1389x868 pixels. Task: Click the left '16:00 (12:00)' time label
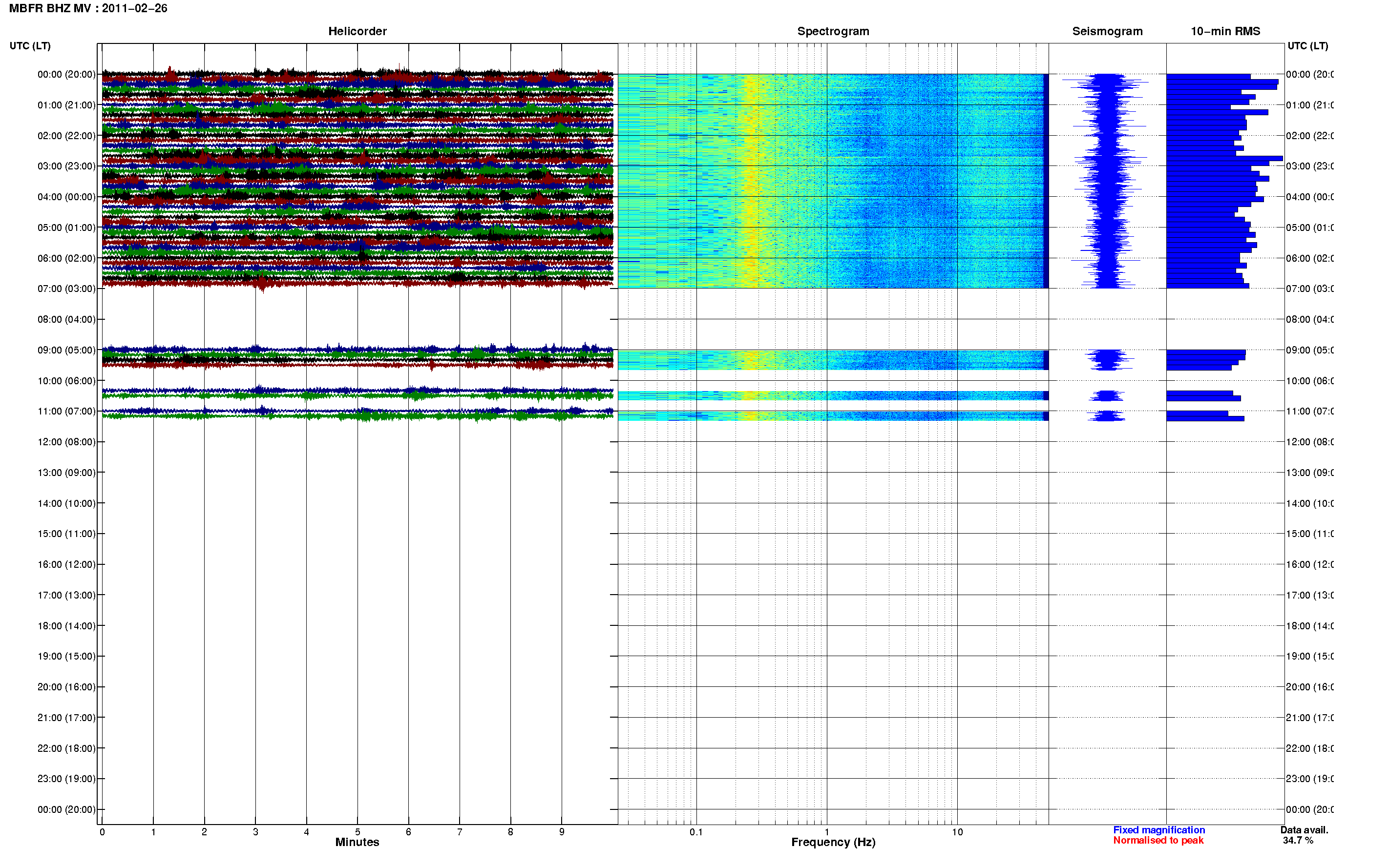click(66, 564)
